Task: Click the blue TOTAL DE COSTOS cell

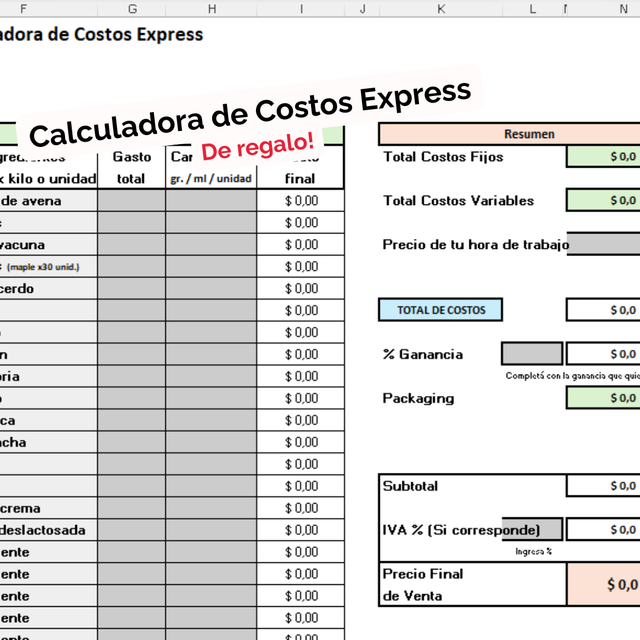Action: coord(441,310)
